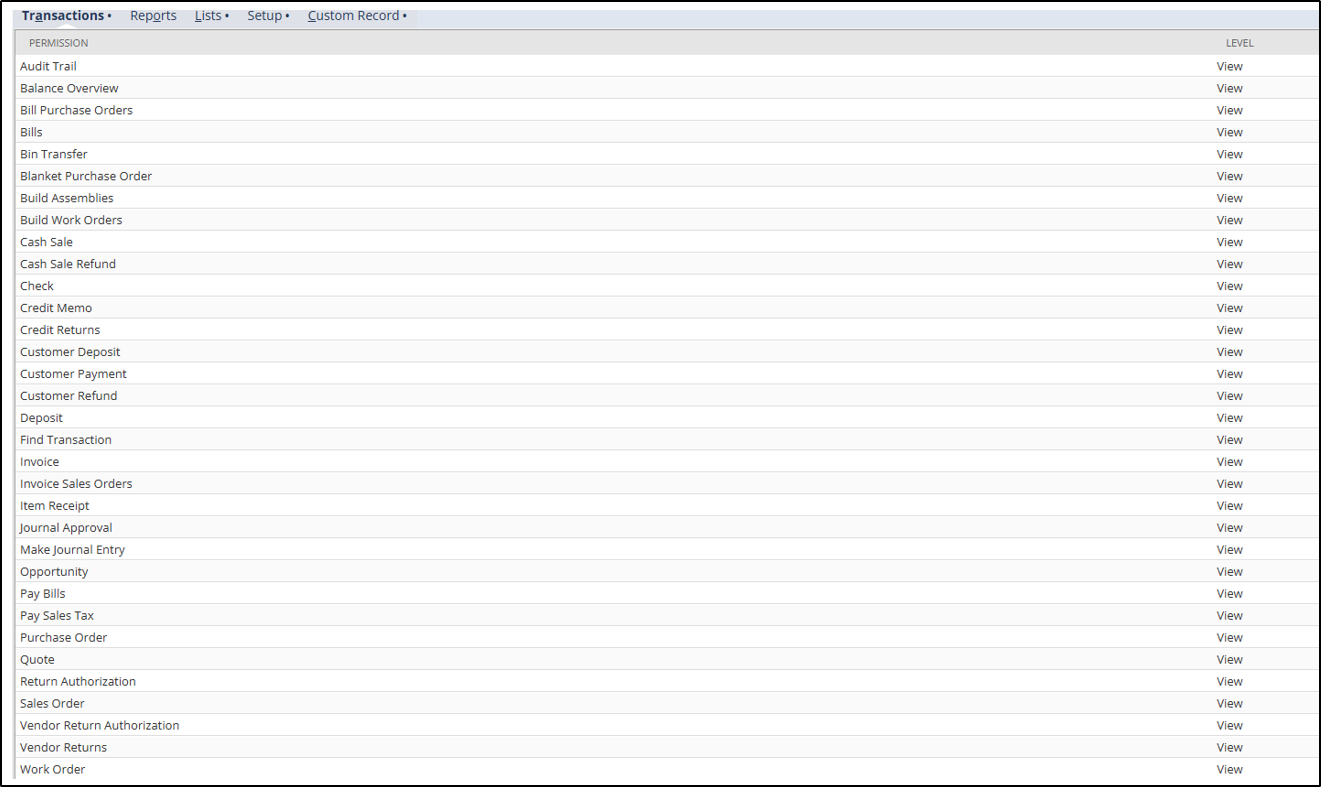Select the Balance Overview permission
Viewport: 1321px width, 787px height.
(667, 88)
